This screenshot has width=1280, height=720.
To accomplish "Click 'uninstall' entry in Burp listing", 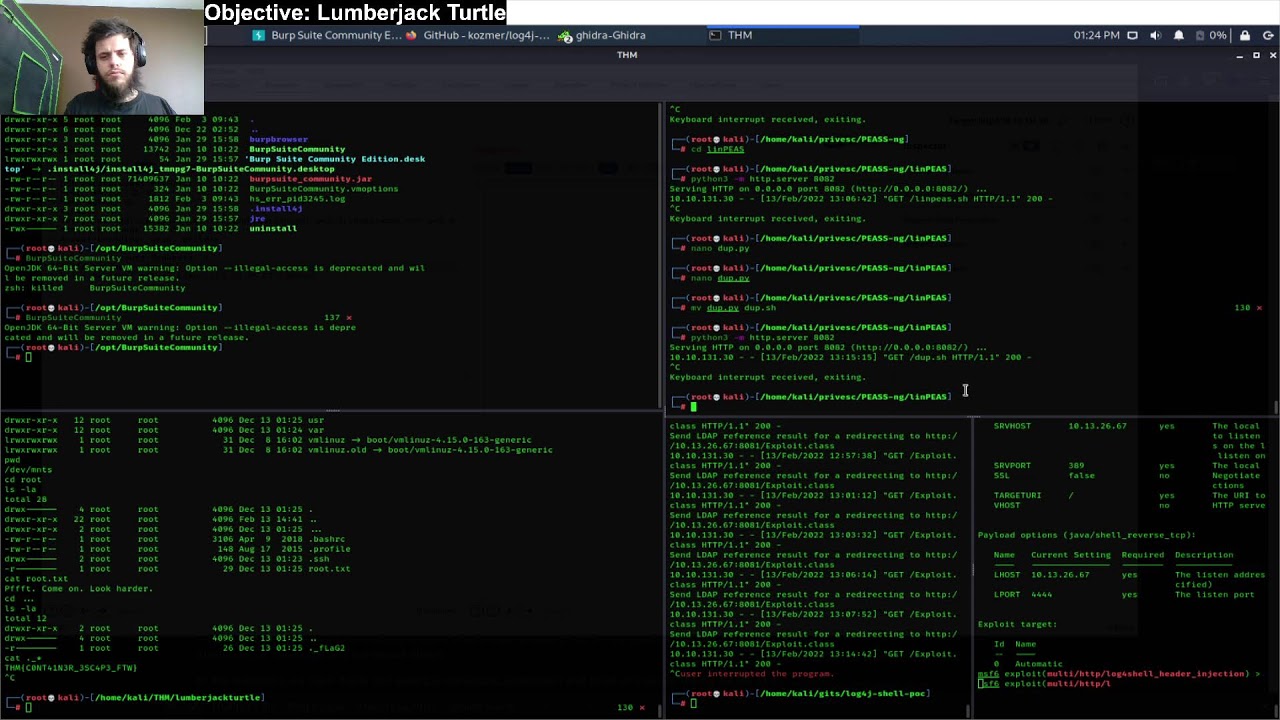I will (x=273, y=228).
